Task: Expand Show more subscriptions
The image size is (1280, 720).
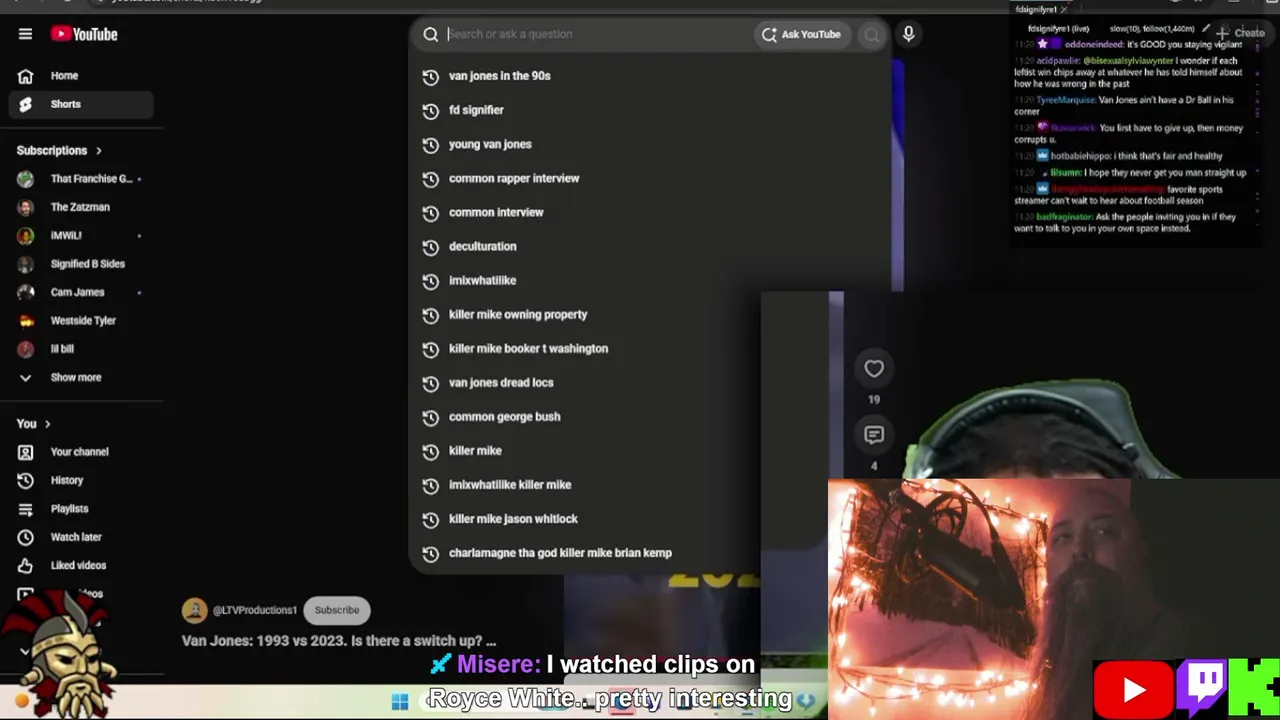Action: click(x=80, y=378)
